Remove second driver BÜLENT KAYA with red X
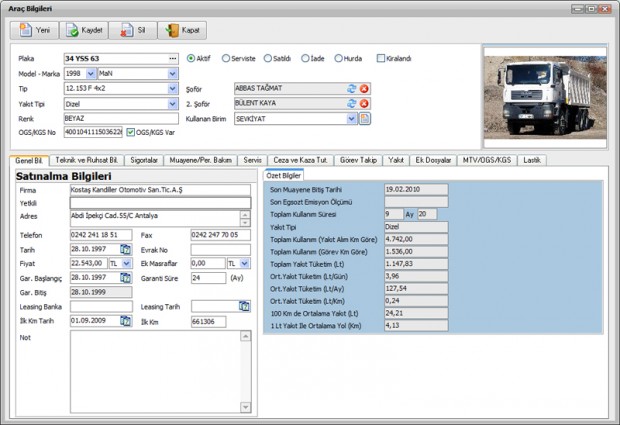 click(364, 104)
